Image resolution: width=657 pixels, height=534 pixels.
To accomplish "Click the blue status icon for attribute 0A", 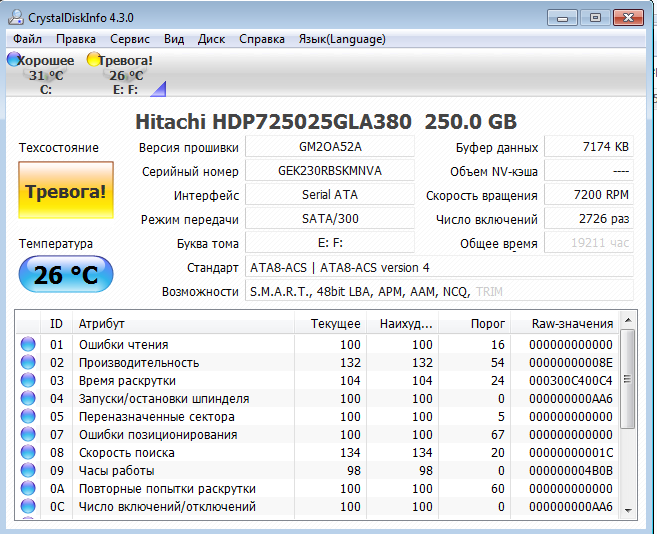I will (28, 488).
